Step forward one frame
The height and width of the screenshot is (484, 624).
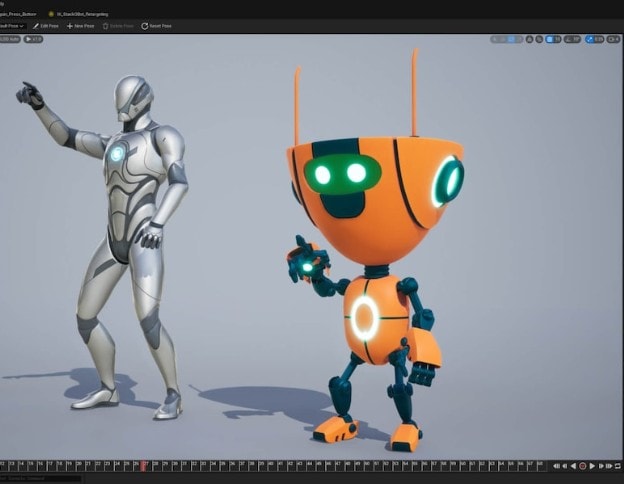tap(601, 466)
